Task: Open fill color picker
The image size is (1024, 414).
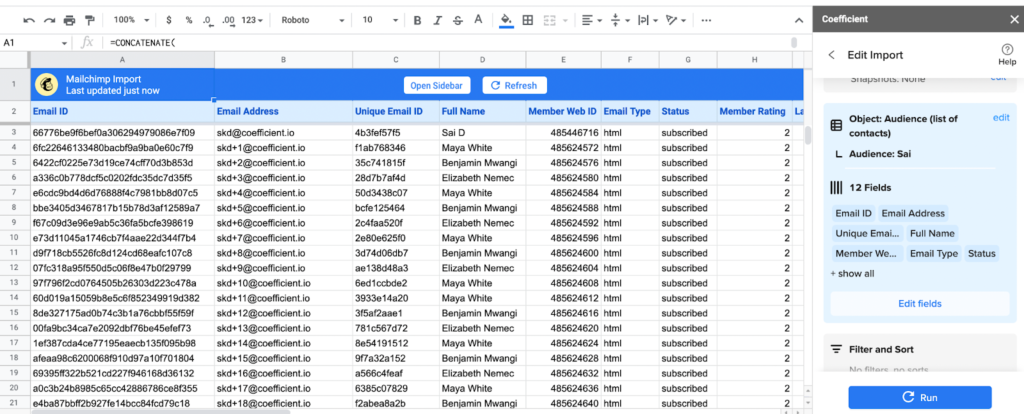Action: [505, 20]
